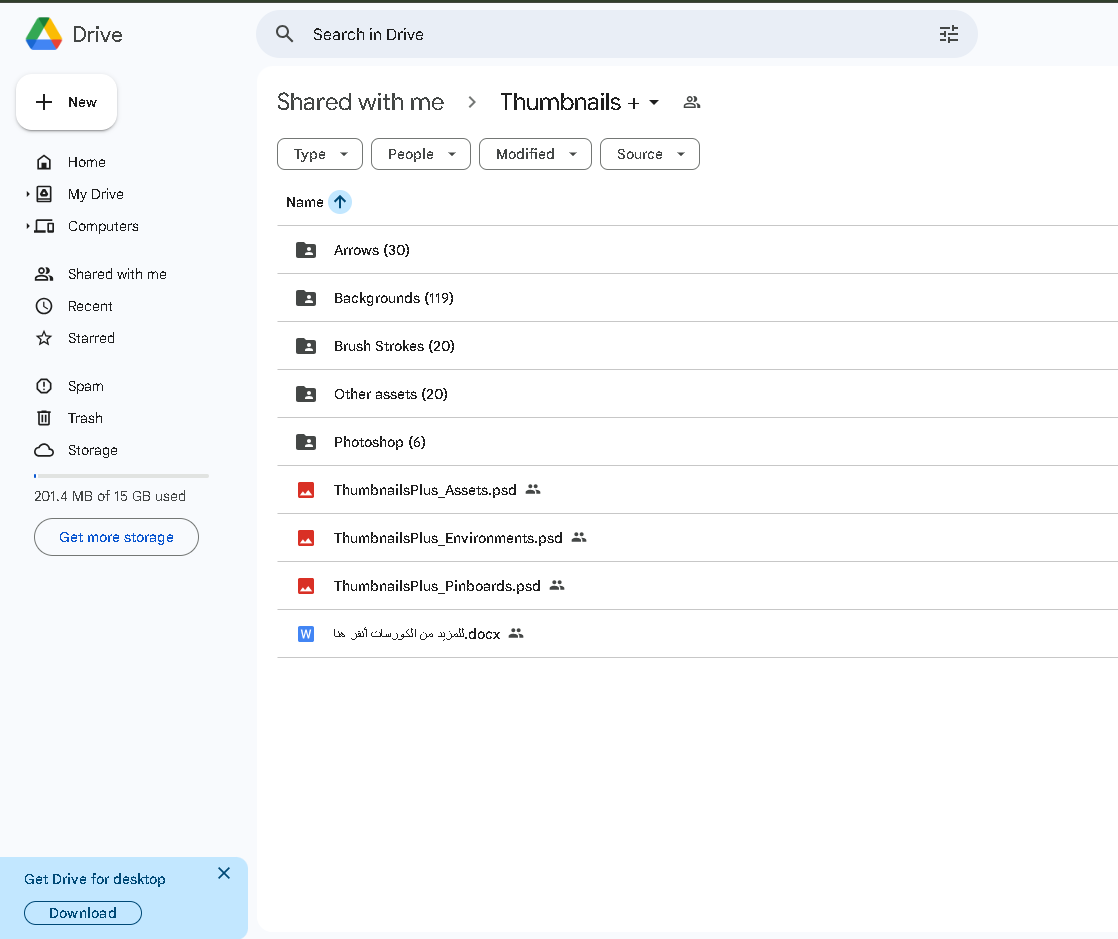The height and width of the screenshot is (939, 1118).
Task: Open the Arrows (30) folder icon
Action: coord(306,250)
